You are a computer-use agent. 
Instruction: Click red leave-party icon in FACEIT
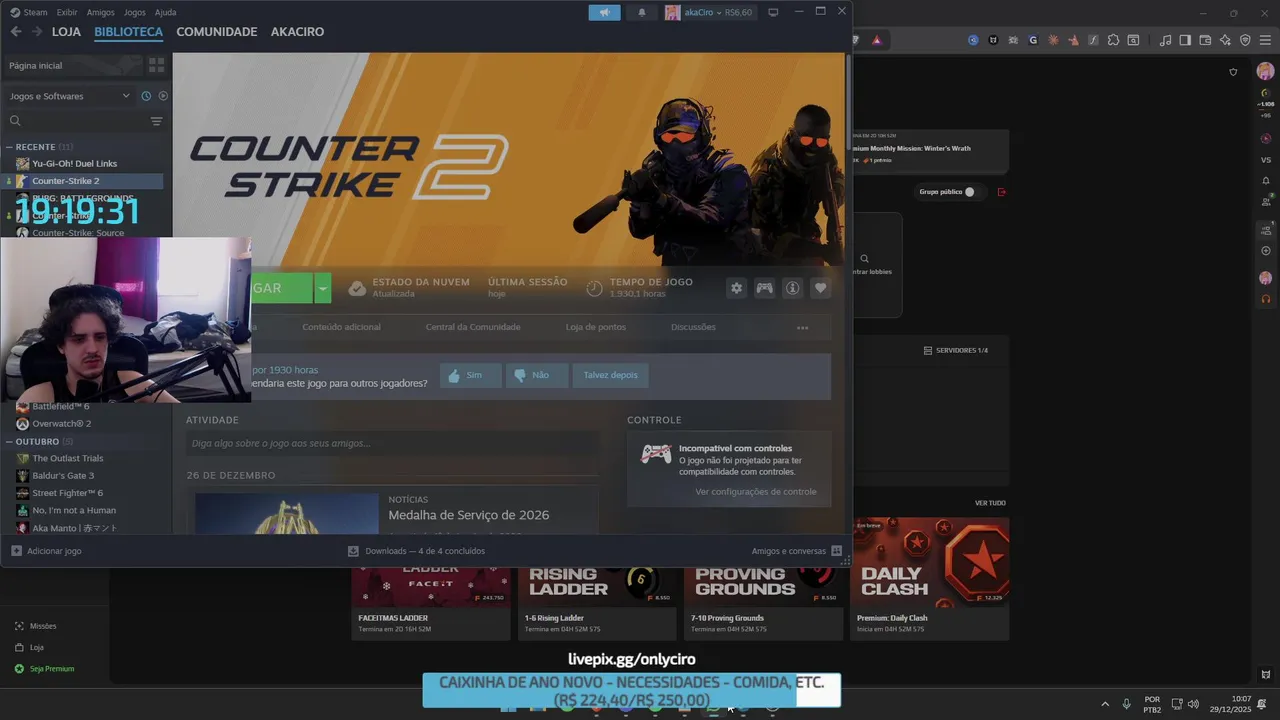coord(1001,192)
